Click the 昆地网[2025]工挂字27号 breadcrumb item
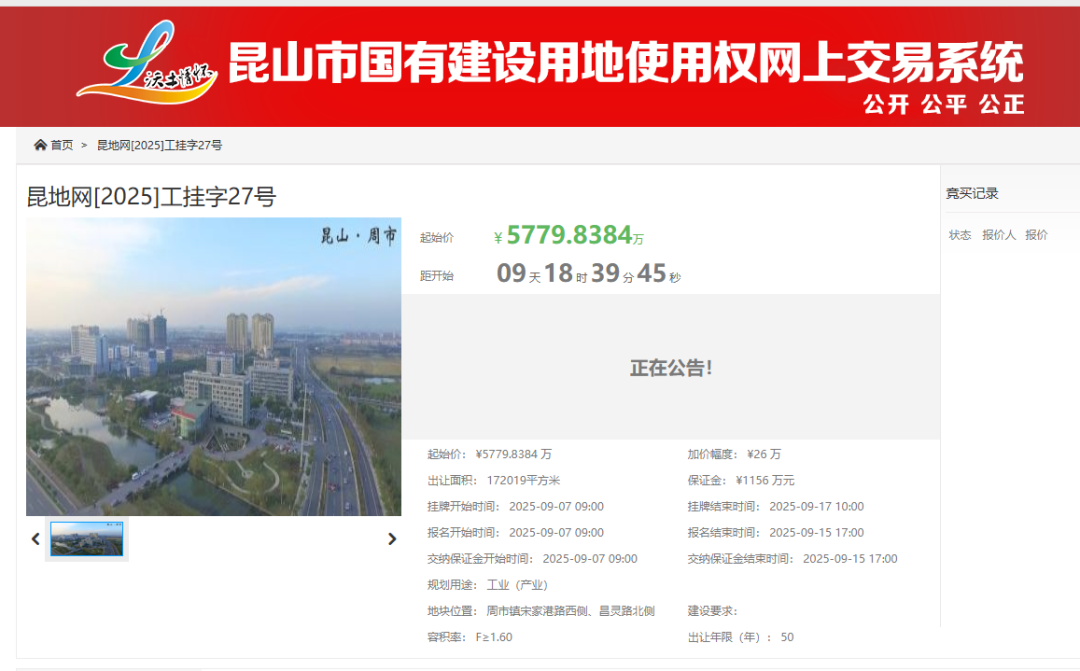 tap(159, 145)
